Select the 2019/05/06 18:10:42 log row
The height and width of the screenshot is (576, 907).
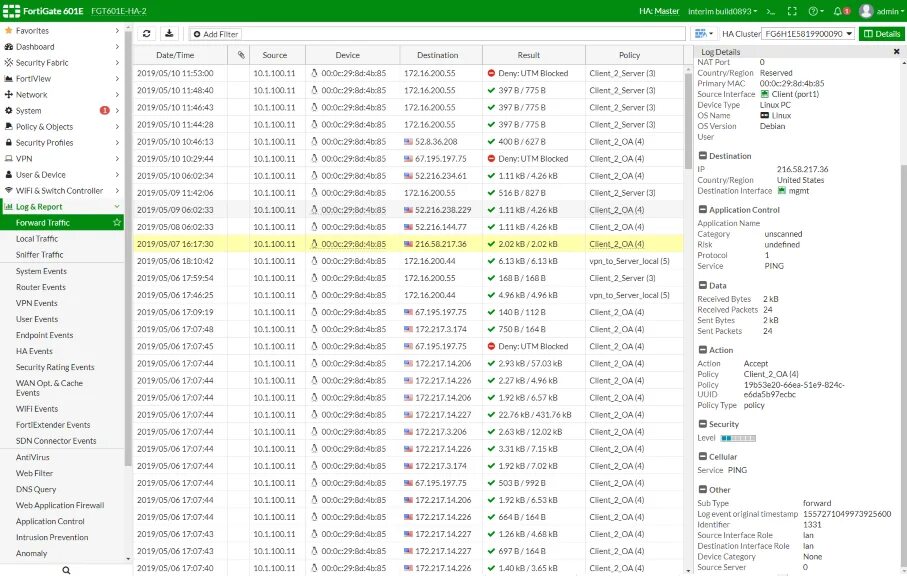point(408,261)
